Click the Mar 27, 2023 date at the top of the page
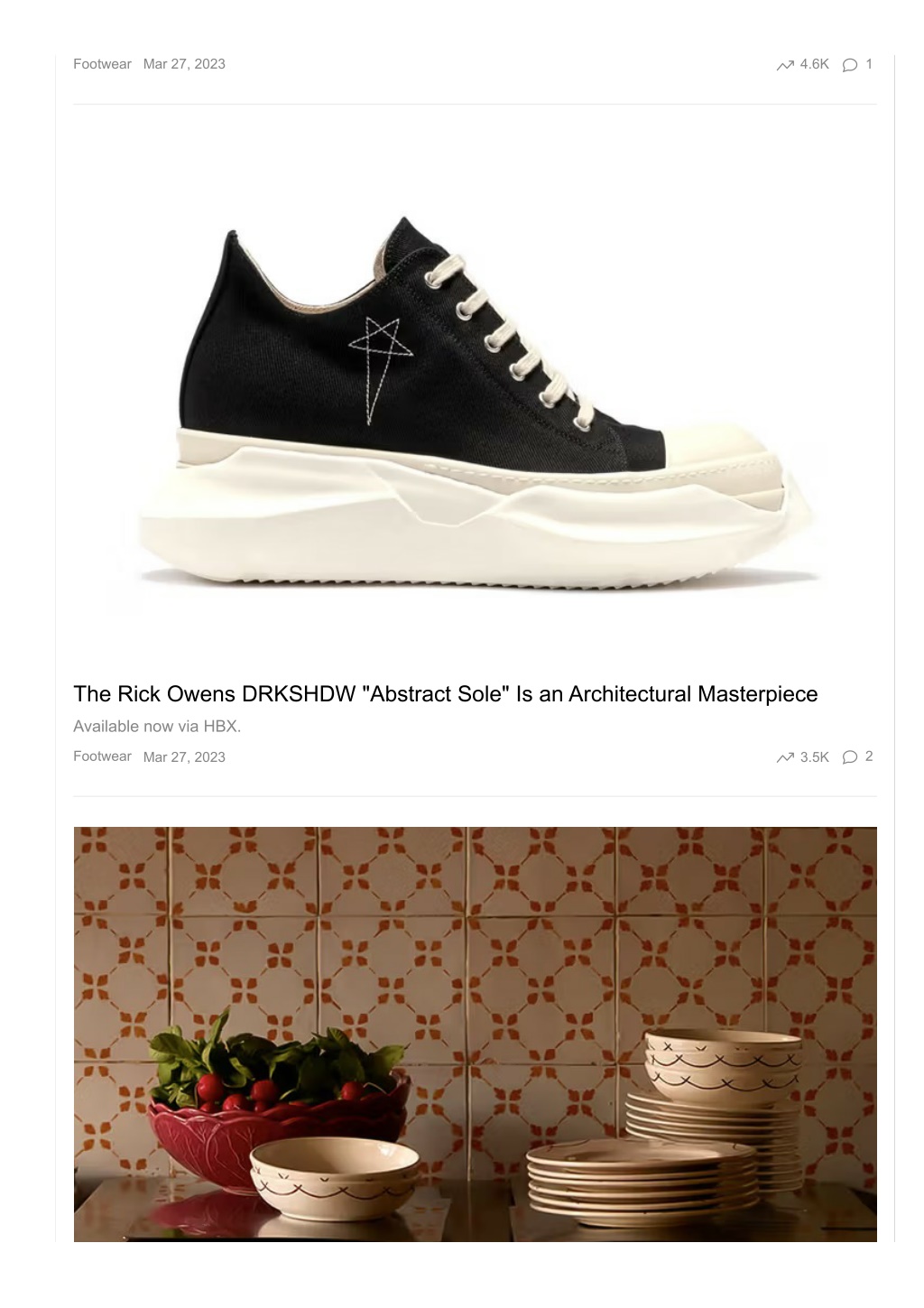 pyautogui.click(x=184, y=64)
